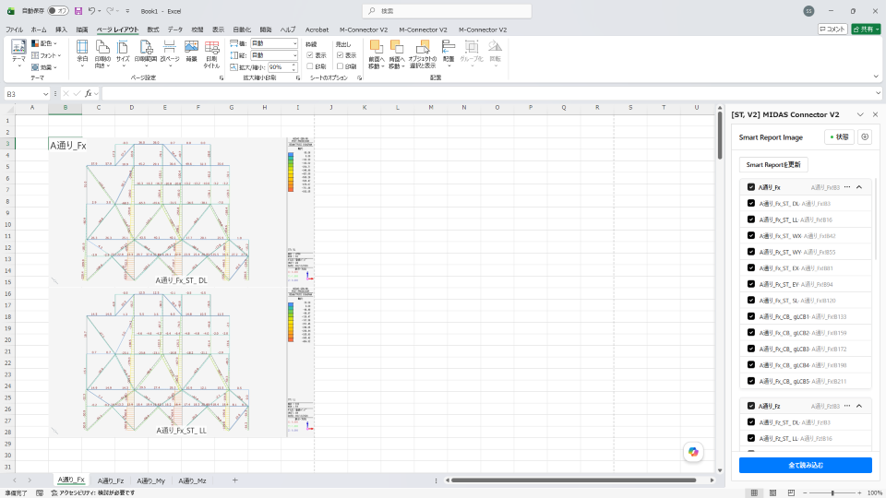The width and height of the screenshot is (886, 498).
Task: Collapse the A通り_Fz group chevron
Action: (x=859, y=406)
